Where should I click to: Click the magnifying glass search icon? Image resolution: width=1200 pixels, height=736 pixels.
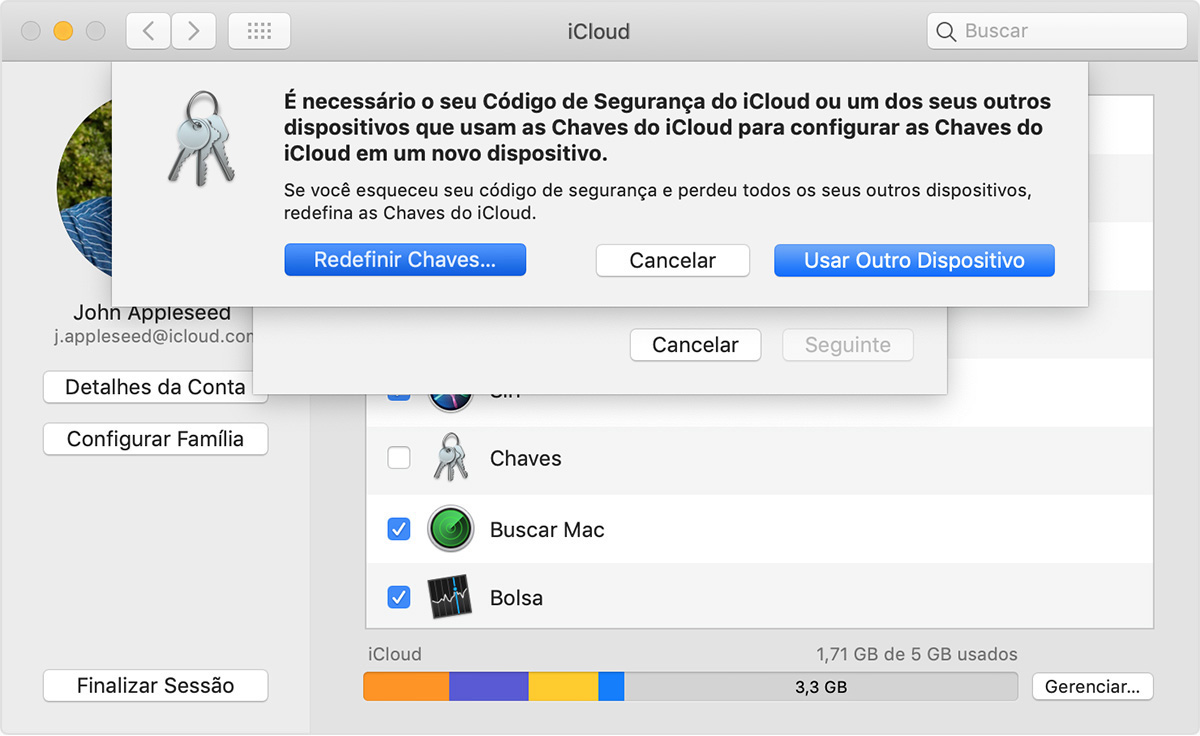click(x=946, y=31)
